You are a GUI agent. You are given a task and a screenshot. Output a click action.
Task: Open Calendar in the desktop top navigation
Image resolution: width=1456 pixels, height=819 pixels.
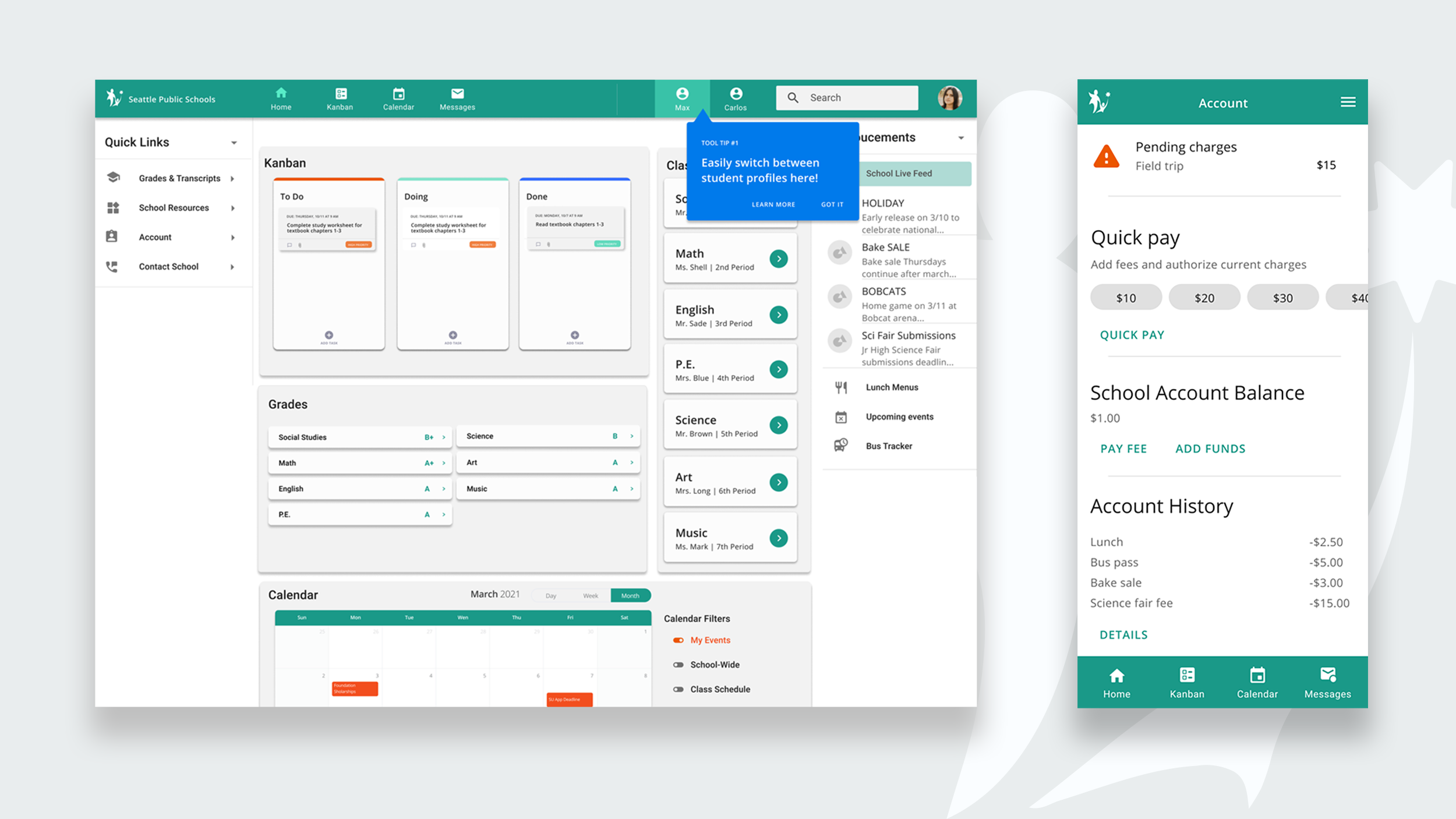coord(398,99)
